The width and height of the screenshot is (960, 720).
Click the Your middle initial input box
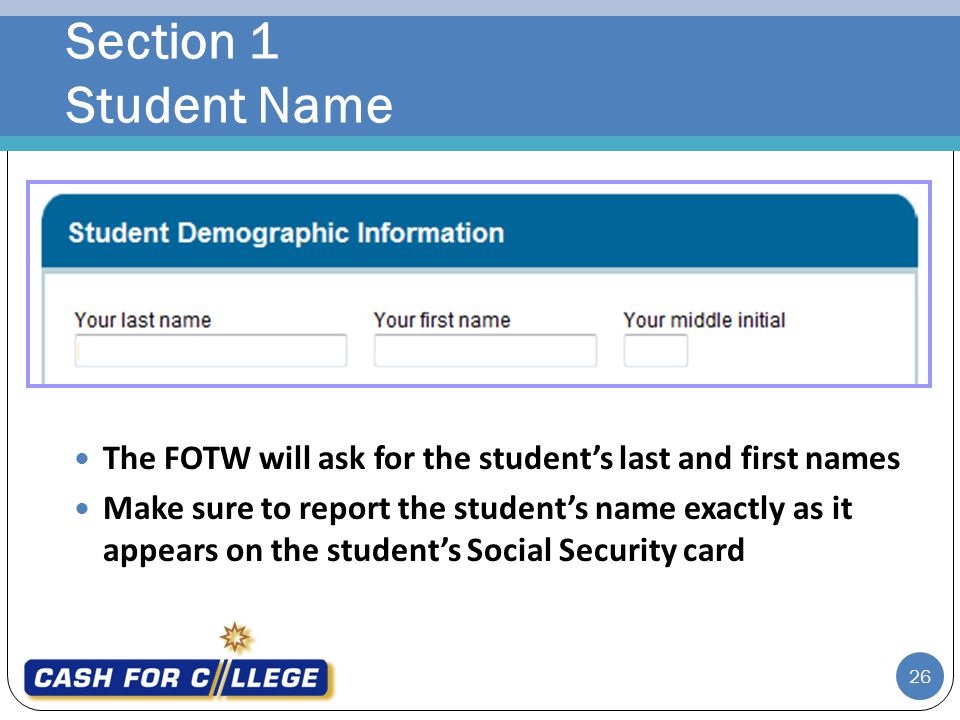click(x=655, y=351)
